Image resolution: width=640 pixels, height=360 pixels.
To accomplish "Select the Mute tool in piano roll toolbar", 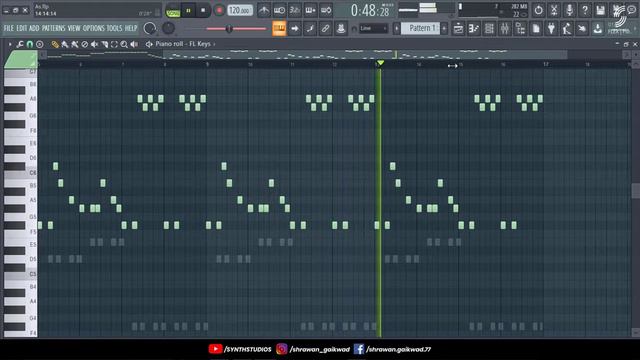I will 94,44.
